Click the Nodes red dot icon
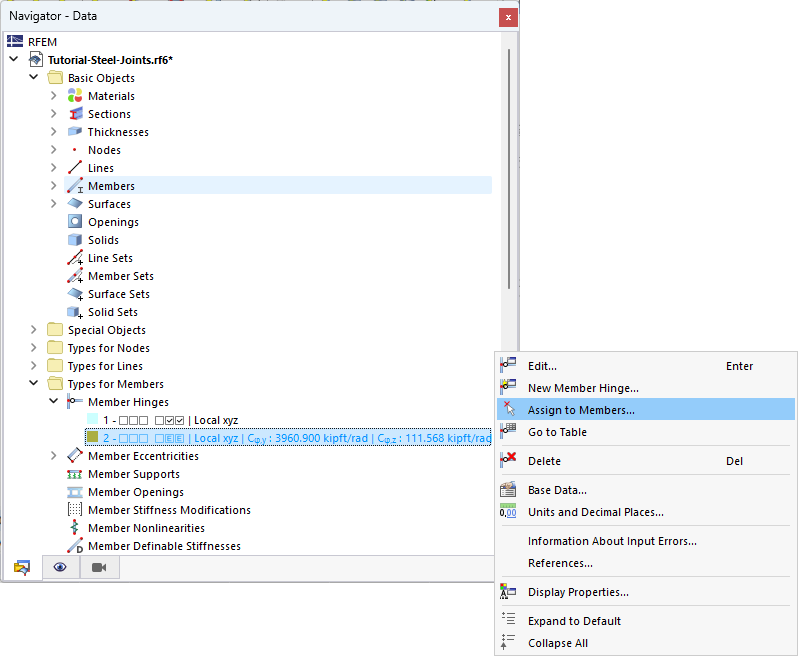This screenshot has height=656, width=798. [75, 150]
